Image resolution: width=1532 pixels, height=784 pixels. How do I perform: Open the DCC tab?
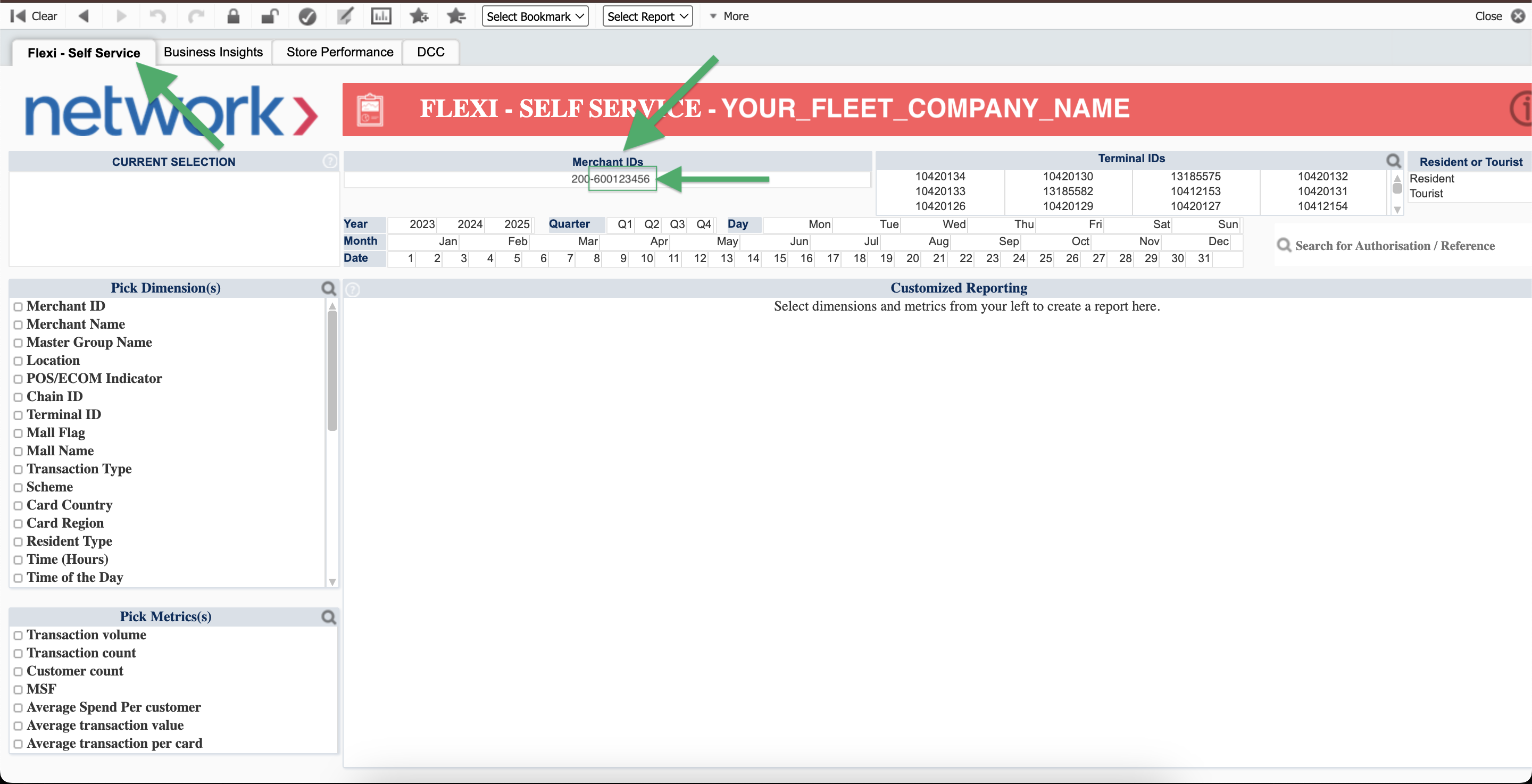[430, 52]
